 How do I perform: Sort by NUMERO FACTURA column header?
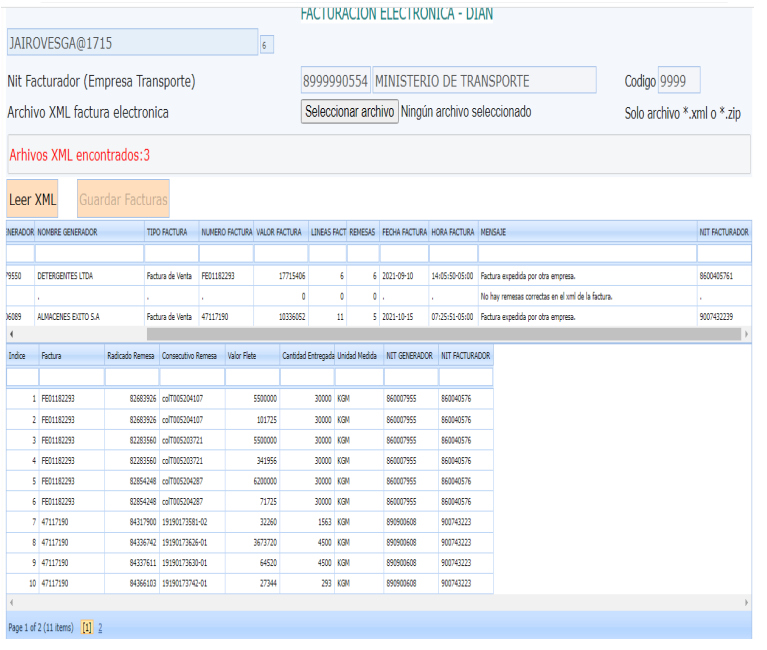(x=226, y=232)
